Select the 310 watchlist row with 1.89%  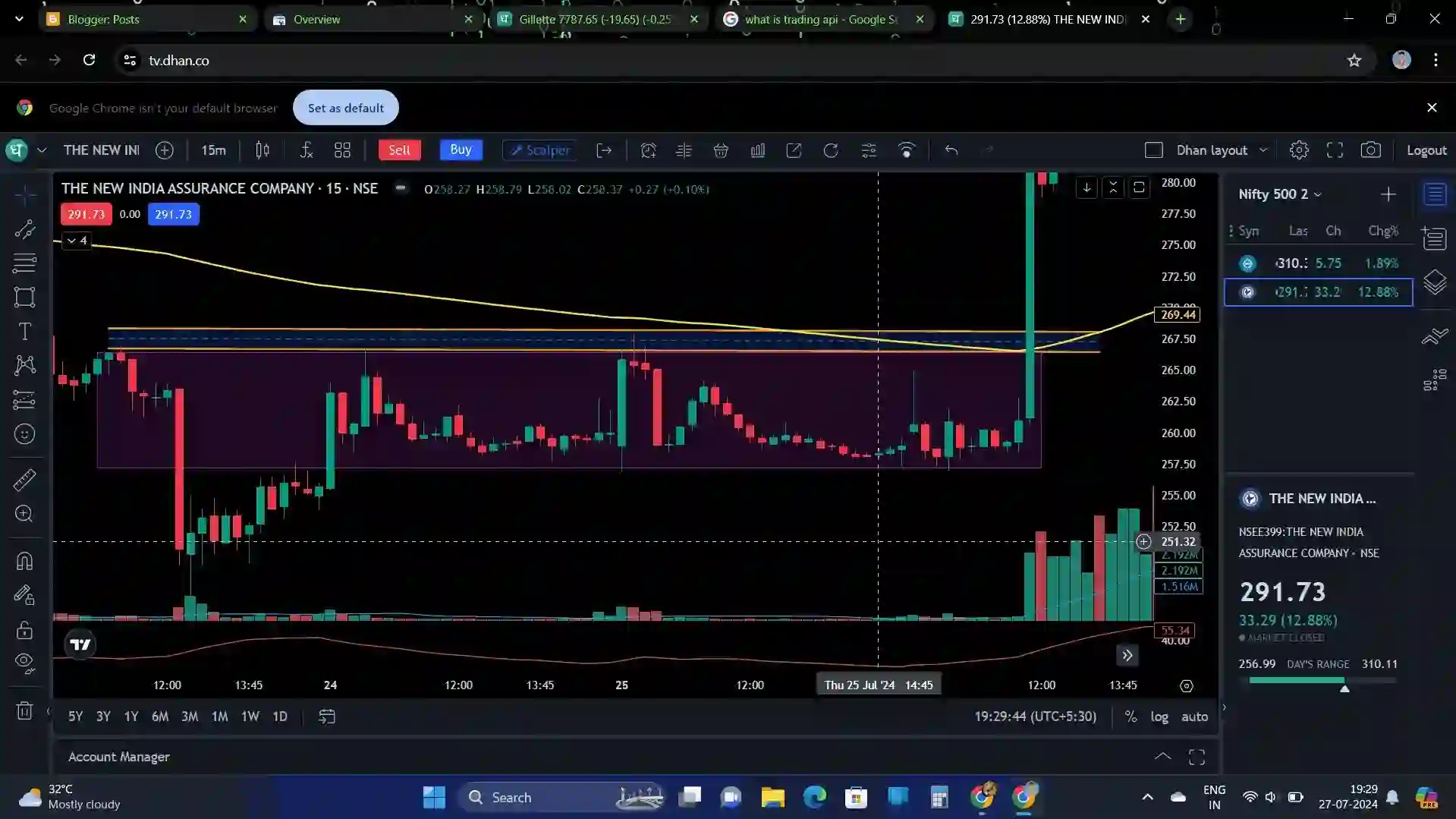click(1319, 263)
